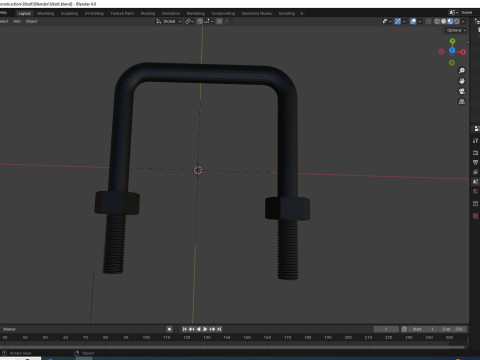
Task: Click the End frame field showing 250
Action: tap(453, 329)
